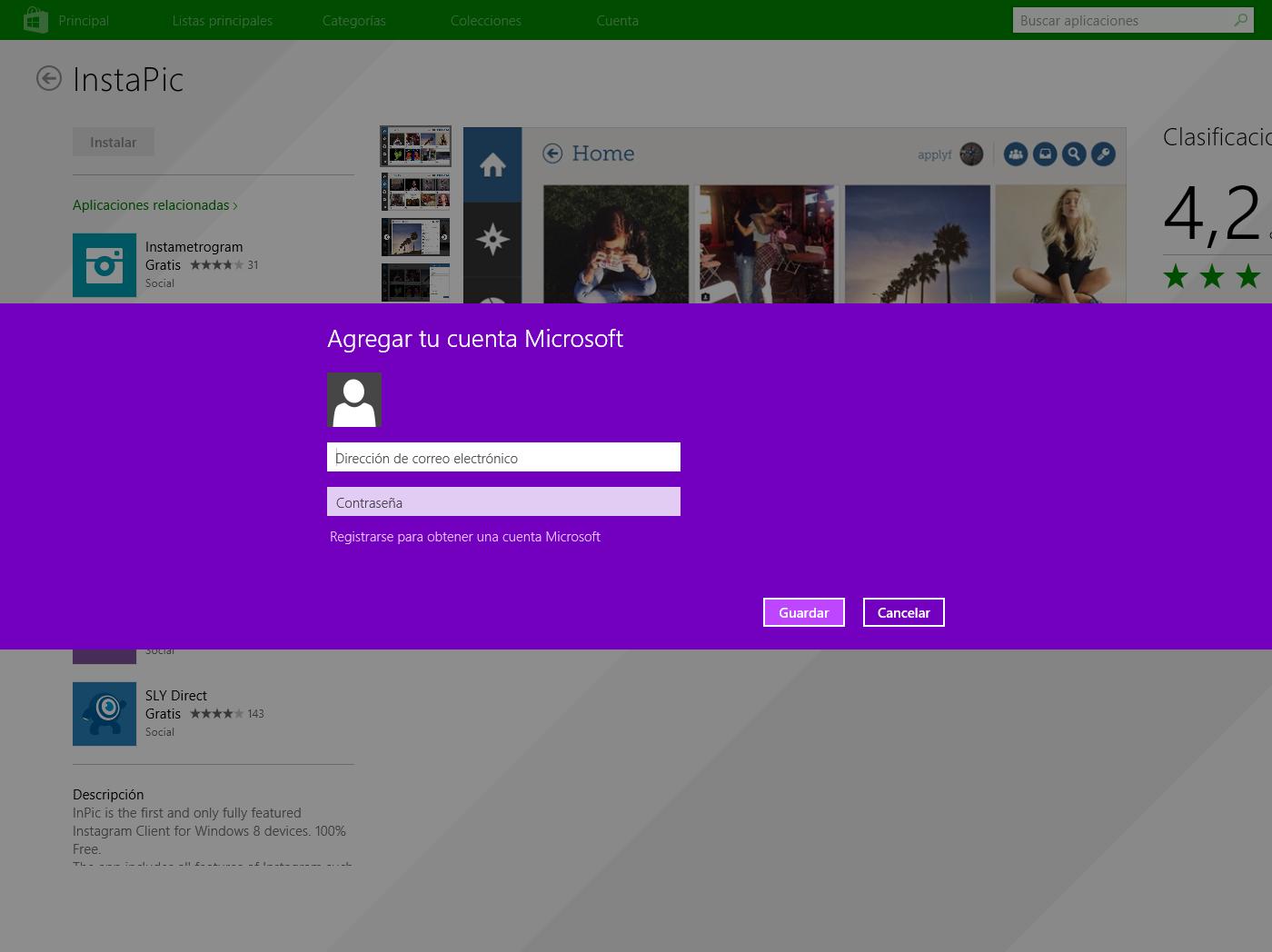The width and height of the screenshot is (1272, 952).
Task: Click Registrarse para obtener una cuenta Microsoft
Action: pyautogui.click(x=464, y=537)
